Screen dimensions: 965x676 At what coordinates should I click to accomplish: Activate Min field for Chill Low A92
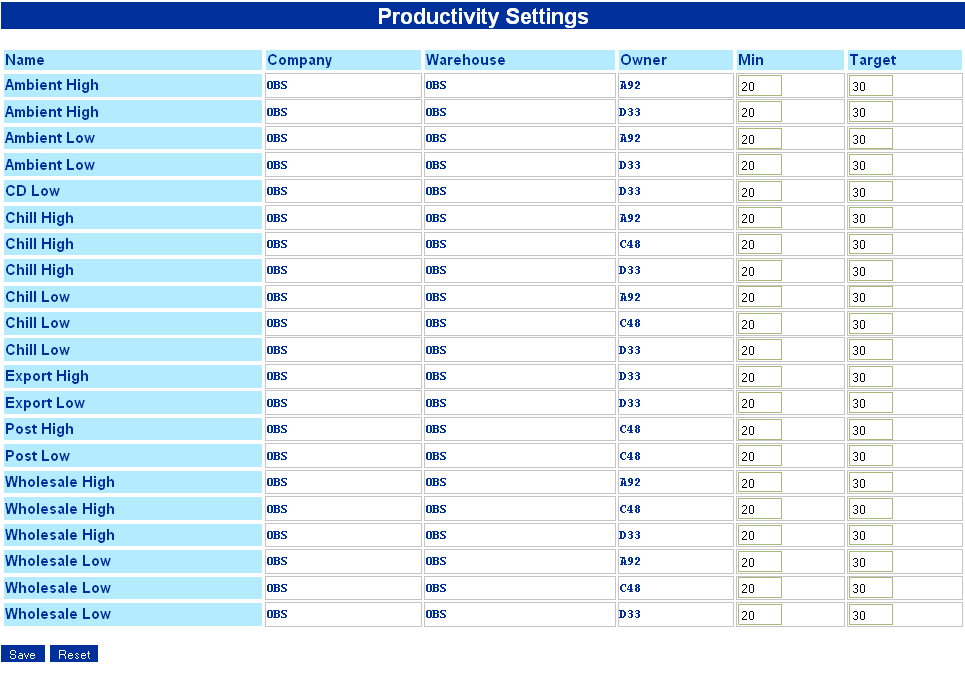(759, 297)
